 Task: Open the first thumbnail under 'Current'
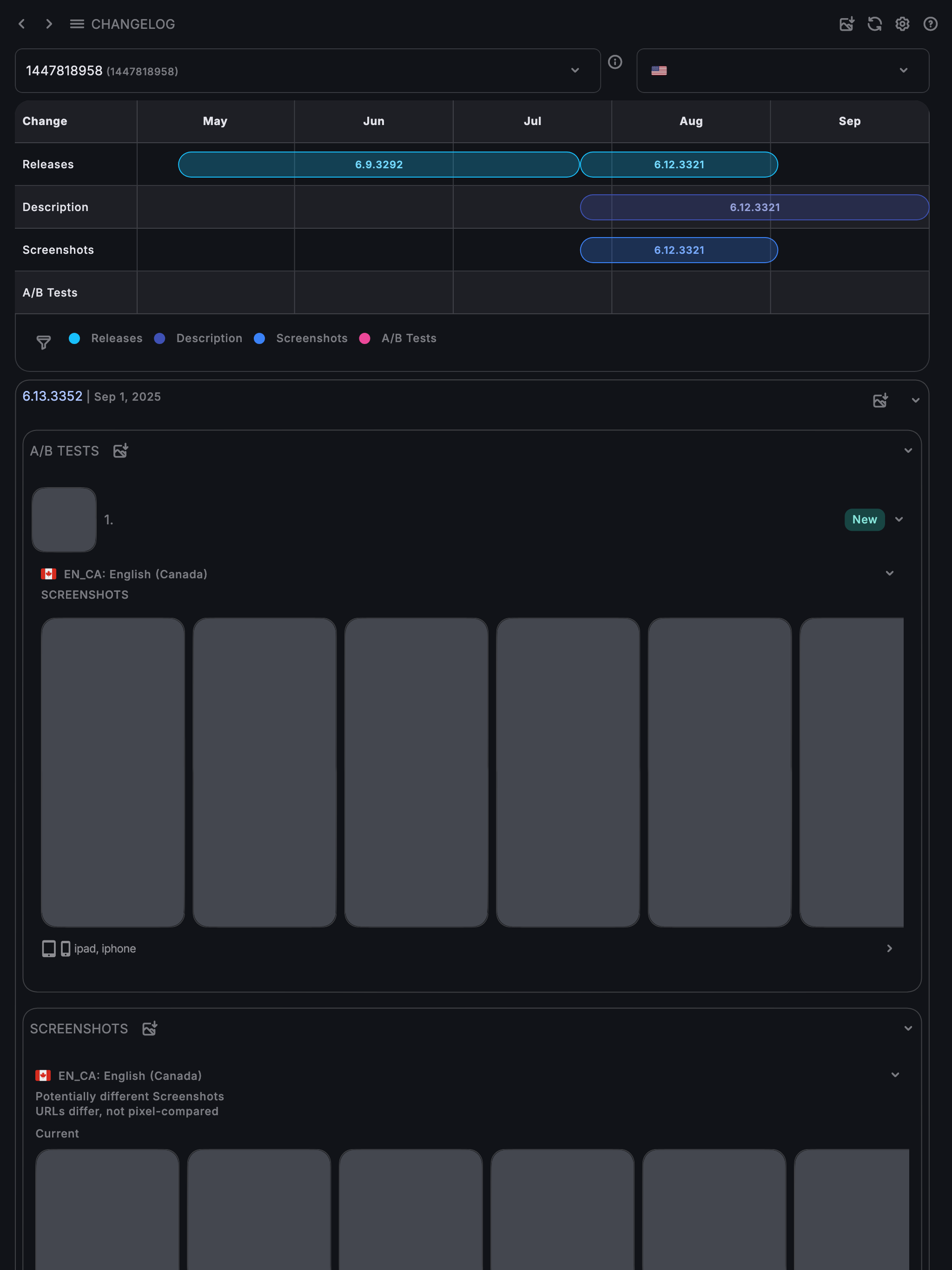tap(107, 1209)
